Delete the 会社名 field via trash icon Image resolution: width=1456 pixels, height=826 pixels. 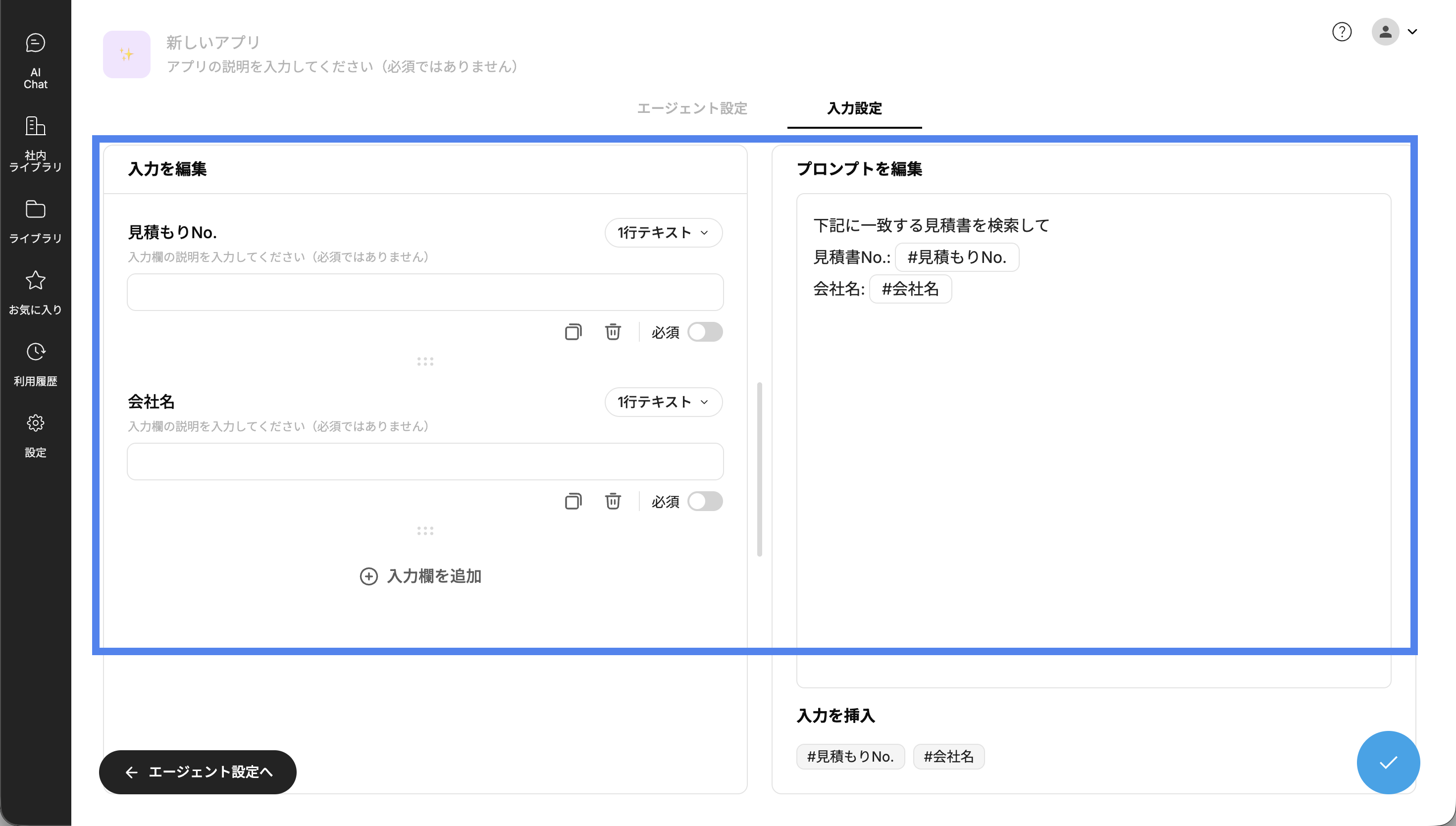click(613, 502)
